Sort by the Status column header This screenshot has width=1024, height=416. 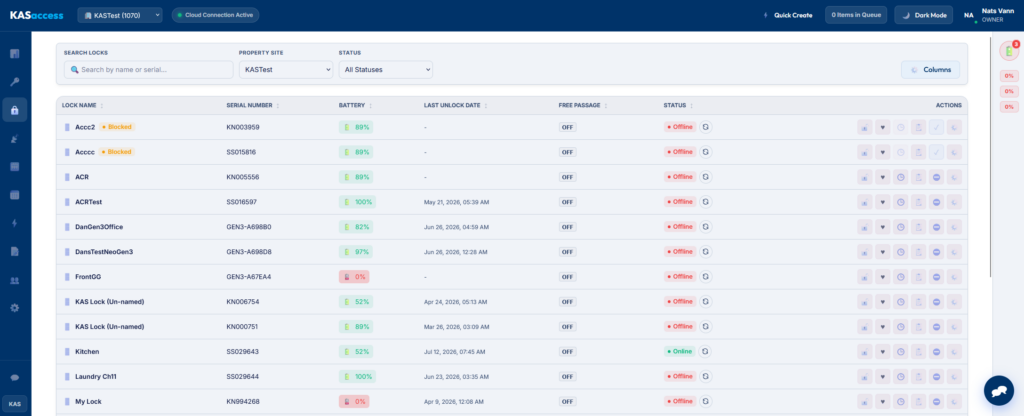(x=679, y=105)
